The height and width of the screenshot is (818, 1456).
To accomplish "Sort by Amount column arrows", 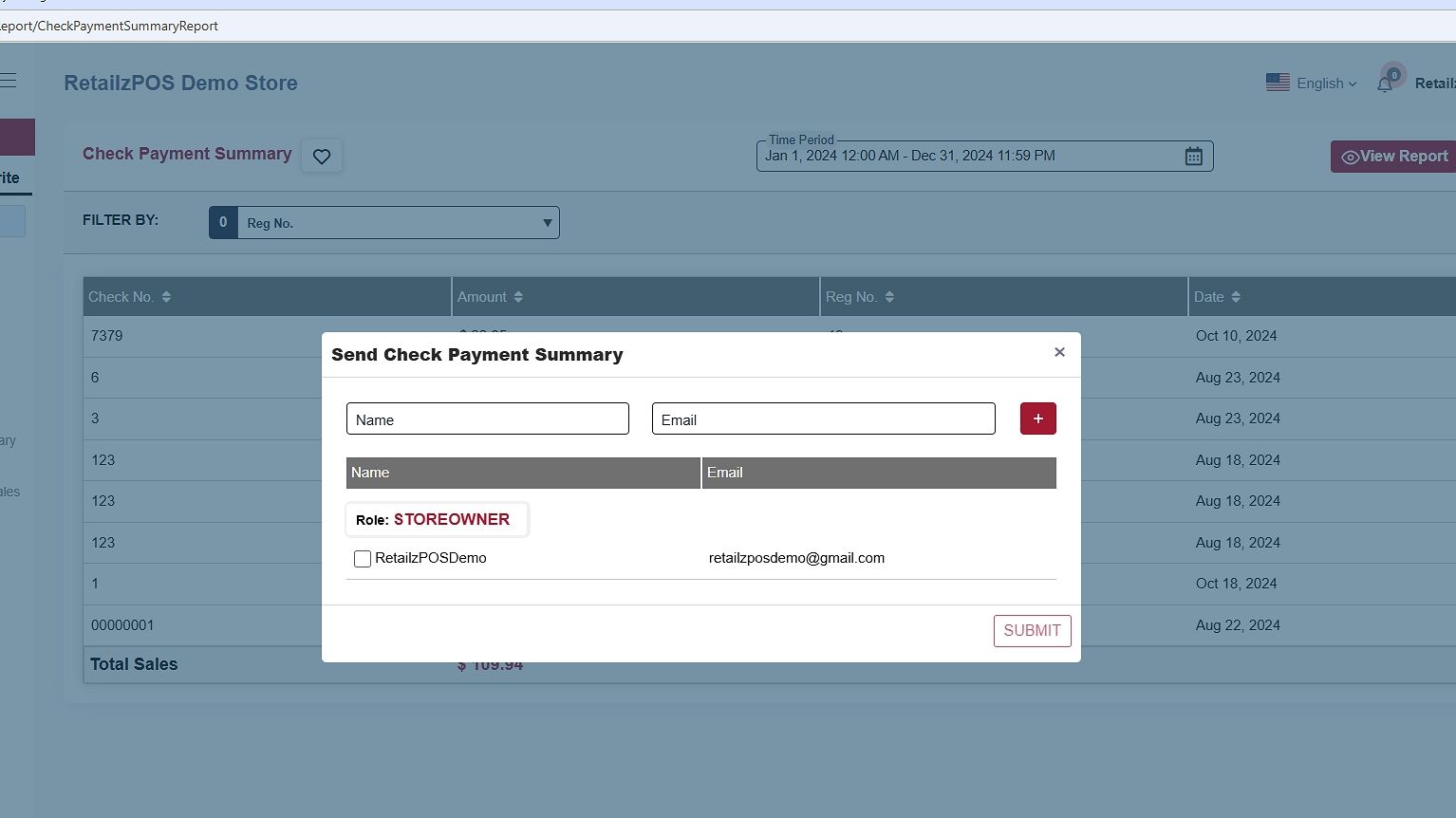I will 518,297.
